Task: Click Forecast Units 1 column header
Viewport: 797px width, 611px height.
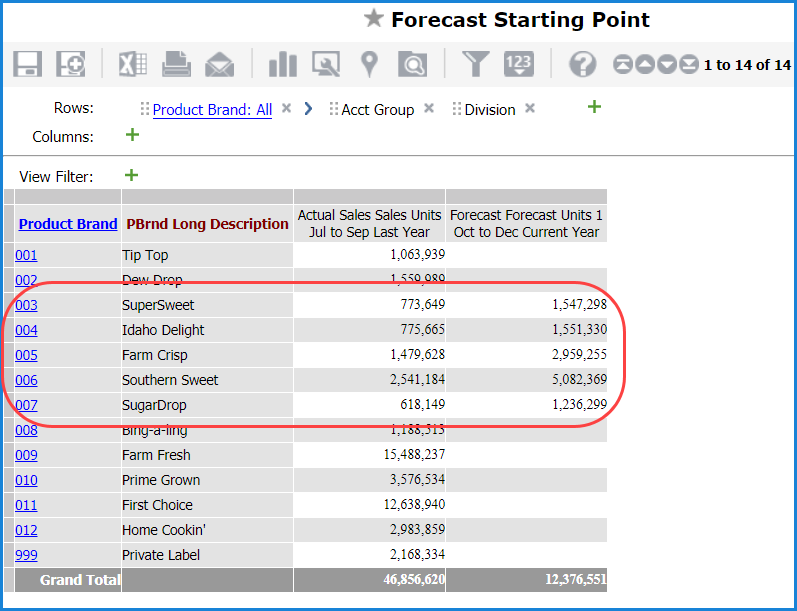Action: [526, 224]
